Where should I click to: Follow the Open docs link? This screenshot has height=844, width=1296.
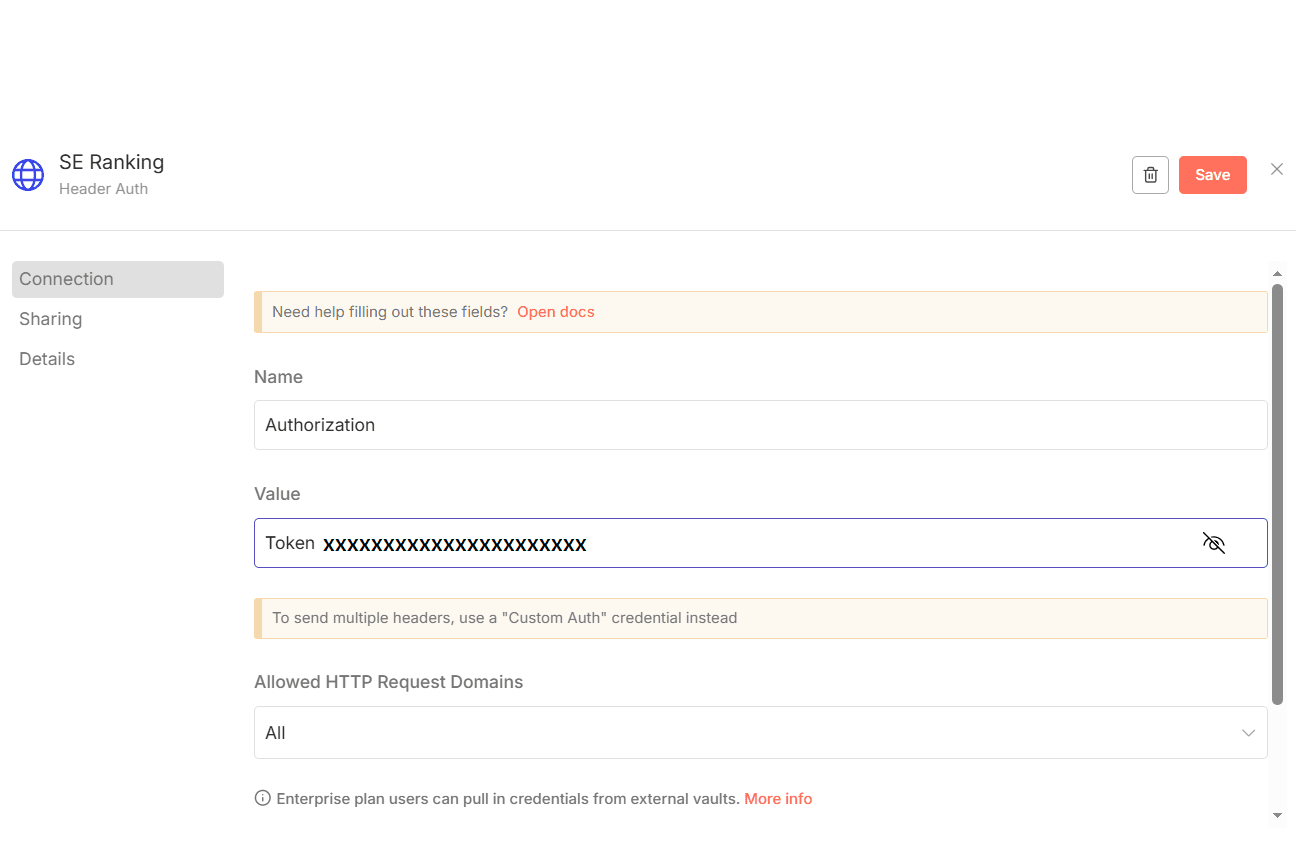click(x=556, y=312)
